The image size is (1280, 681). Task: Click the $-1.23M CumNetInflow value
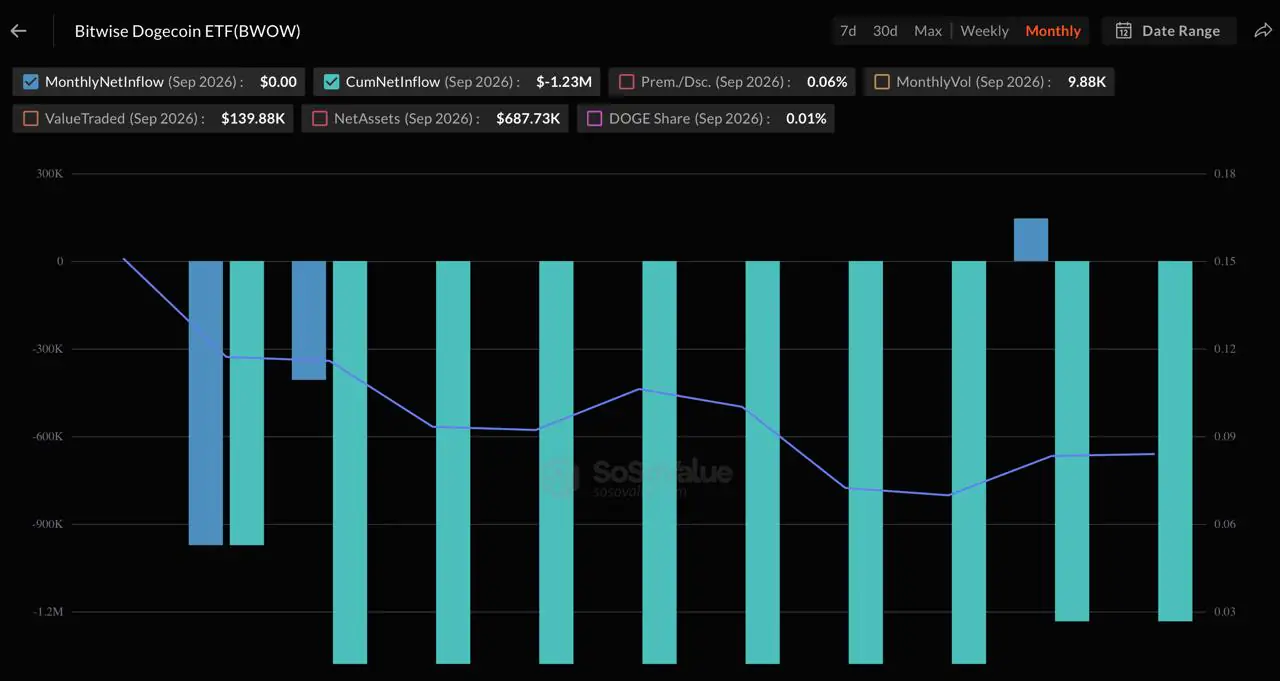(x=564, y=82)
